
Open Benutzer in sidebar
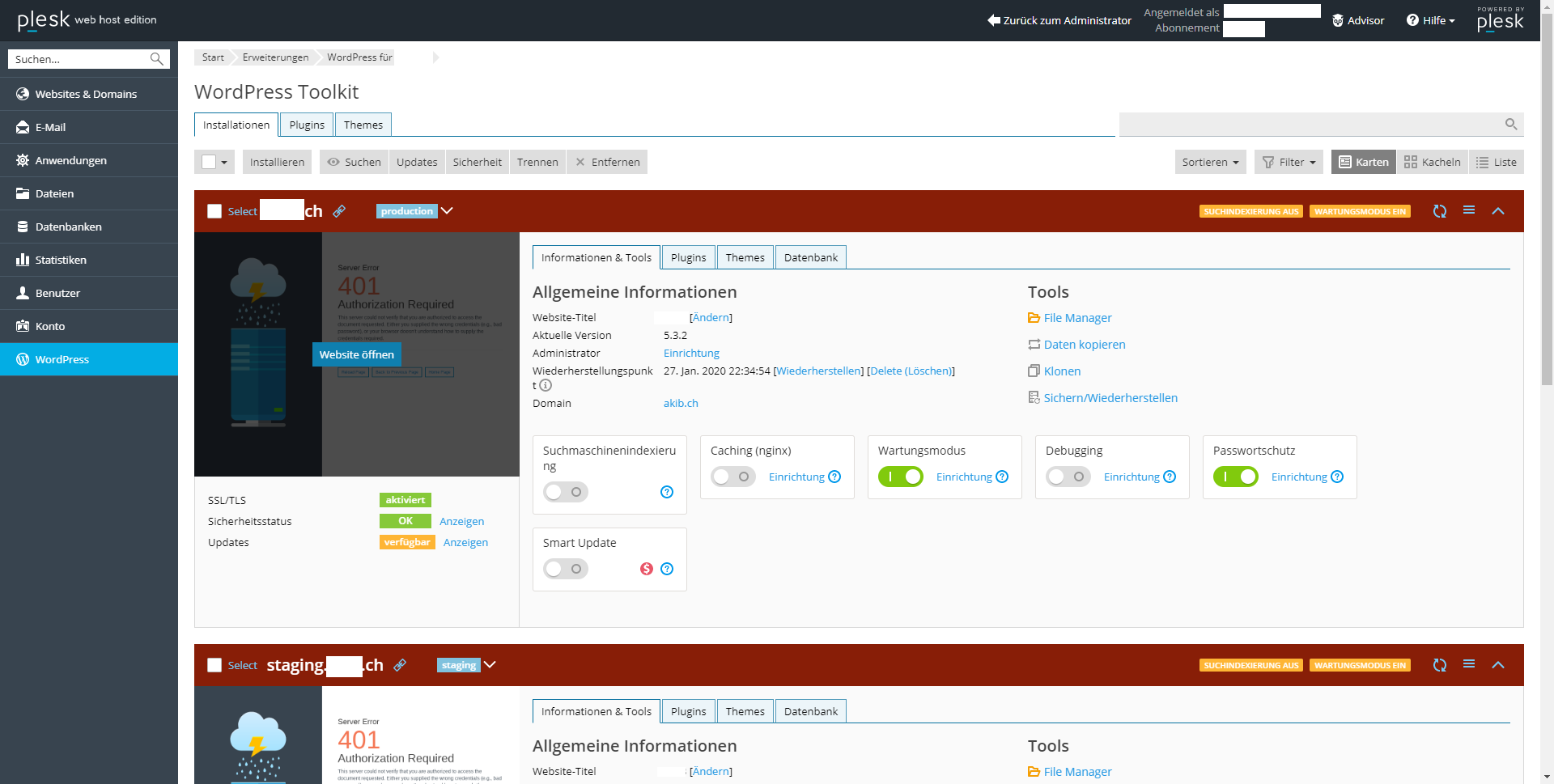click(89, 293)
